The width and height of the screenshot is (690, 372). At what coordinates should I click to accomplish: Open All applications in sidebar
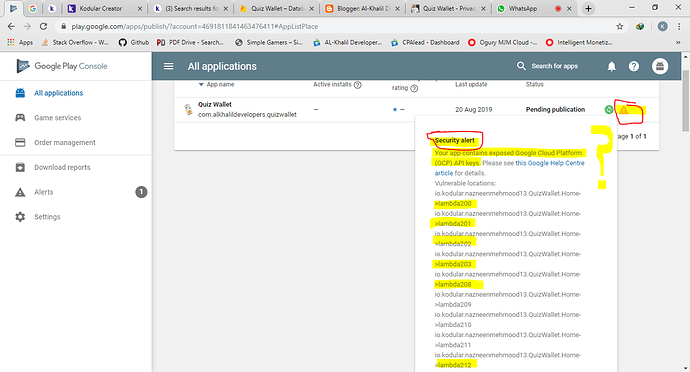point(59,93)
